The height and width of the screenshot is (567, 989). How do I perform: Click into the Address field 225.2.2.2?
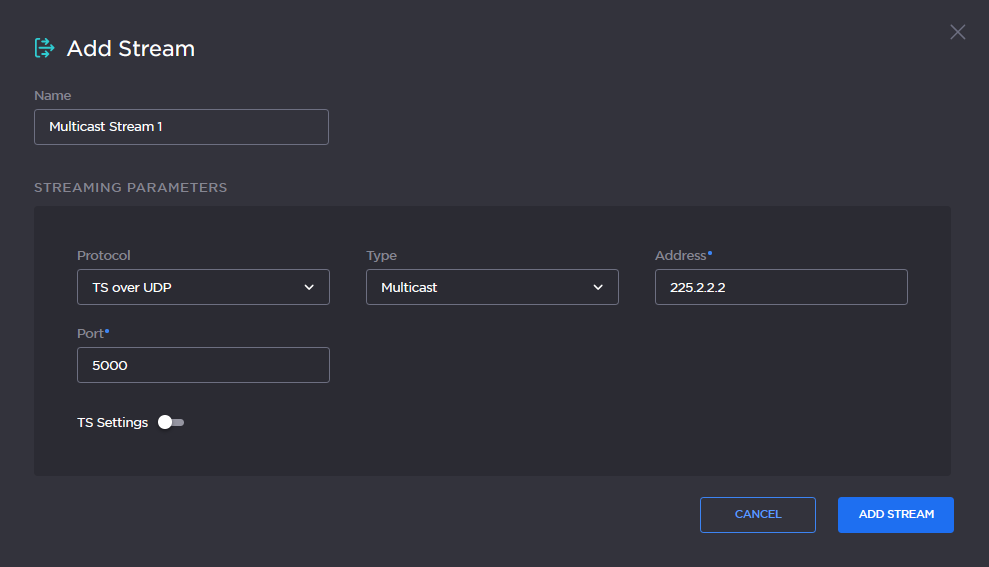[780, 287]
